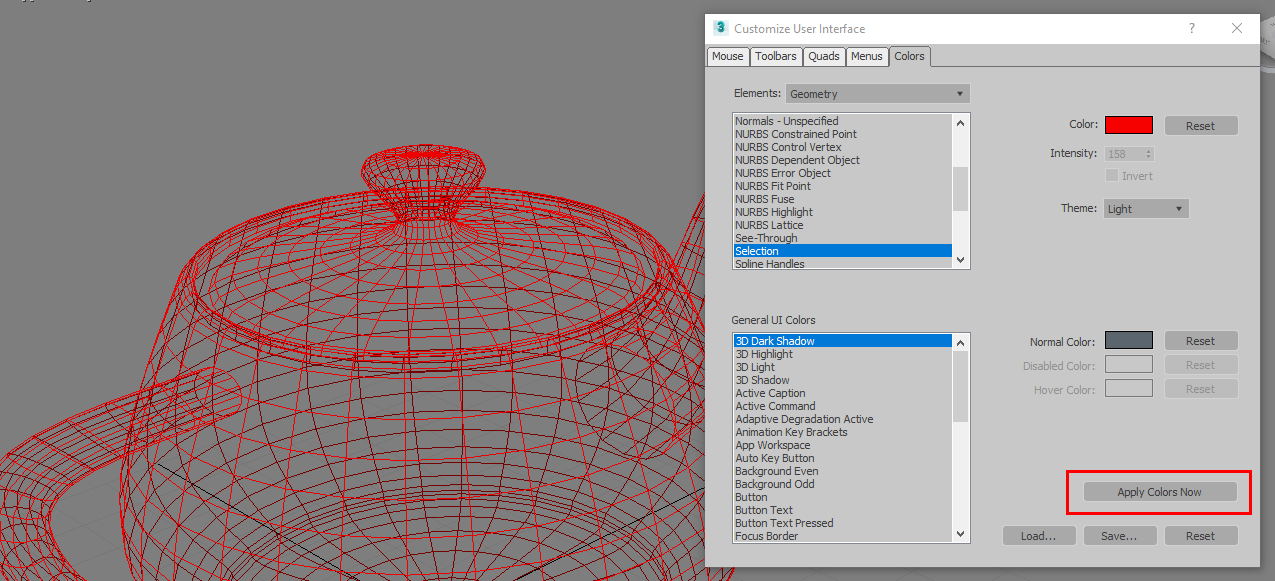
Task: Select See-Through in the elements list
Action: coord(766,238)
